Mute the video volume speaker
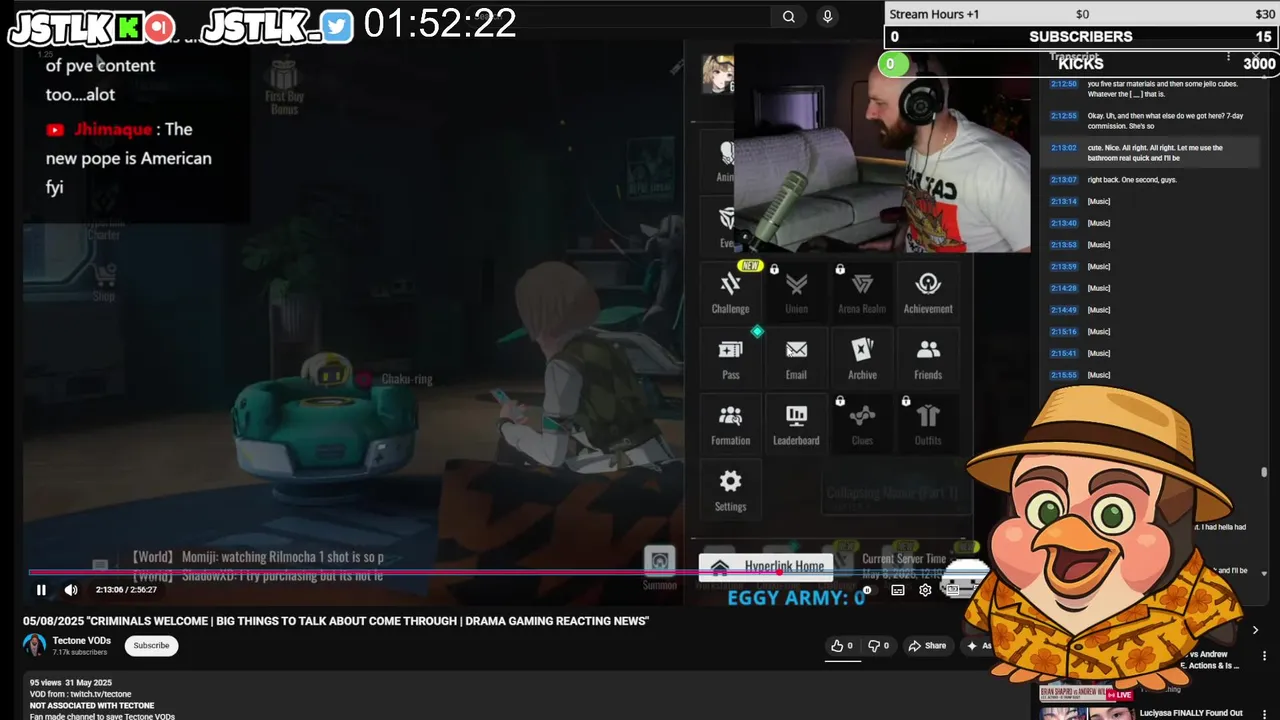The width and height of the screenshot is (1280, 720). point(71,590)
